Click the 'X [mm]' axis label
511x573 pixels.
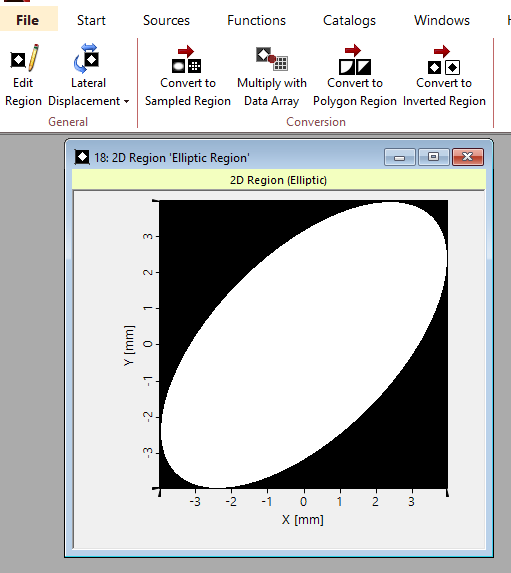click(x=303, y=520)
